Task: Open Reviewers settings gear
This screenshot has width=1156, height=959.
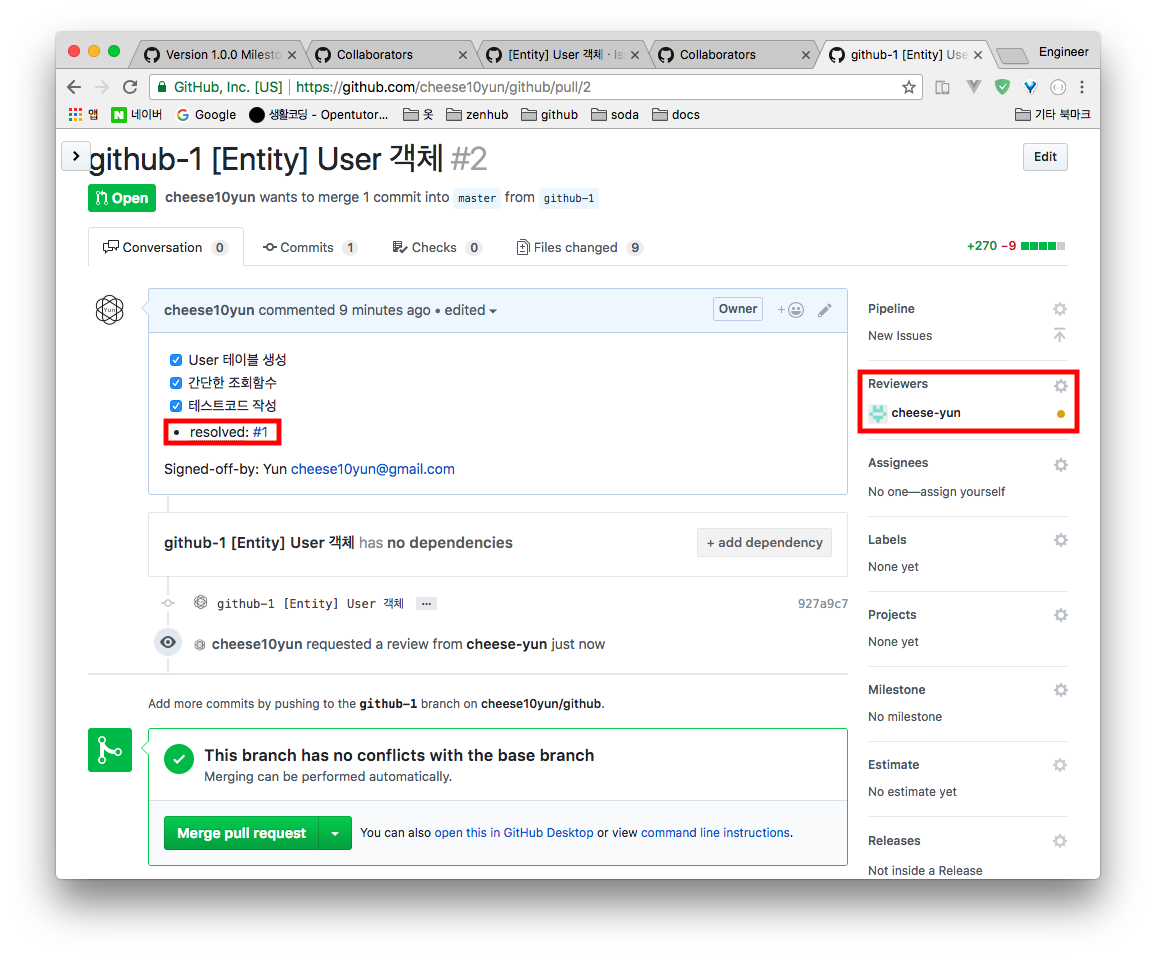Action: click(x=1060, y=386)
